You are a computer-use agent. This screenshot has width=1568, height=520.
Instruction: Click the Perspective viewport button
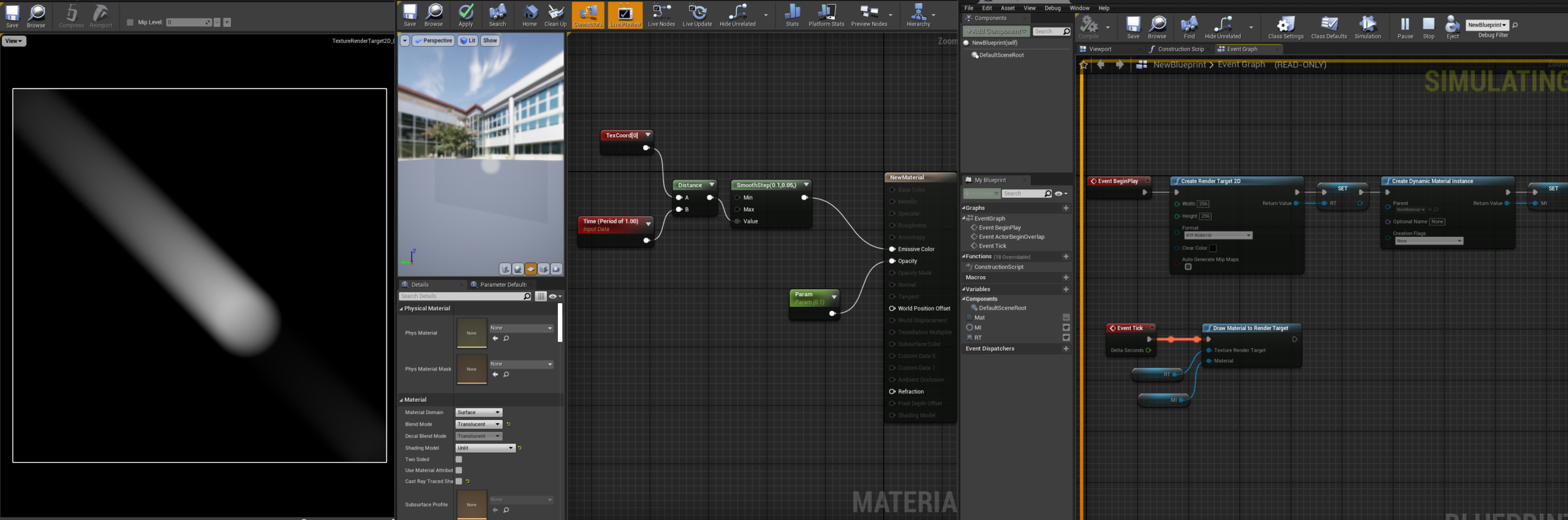click(x=433, y=40)
